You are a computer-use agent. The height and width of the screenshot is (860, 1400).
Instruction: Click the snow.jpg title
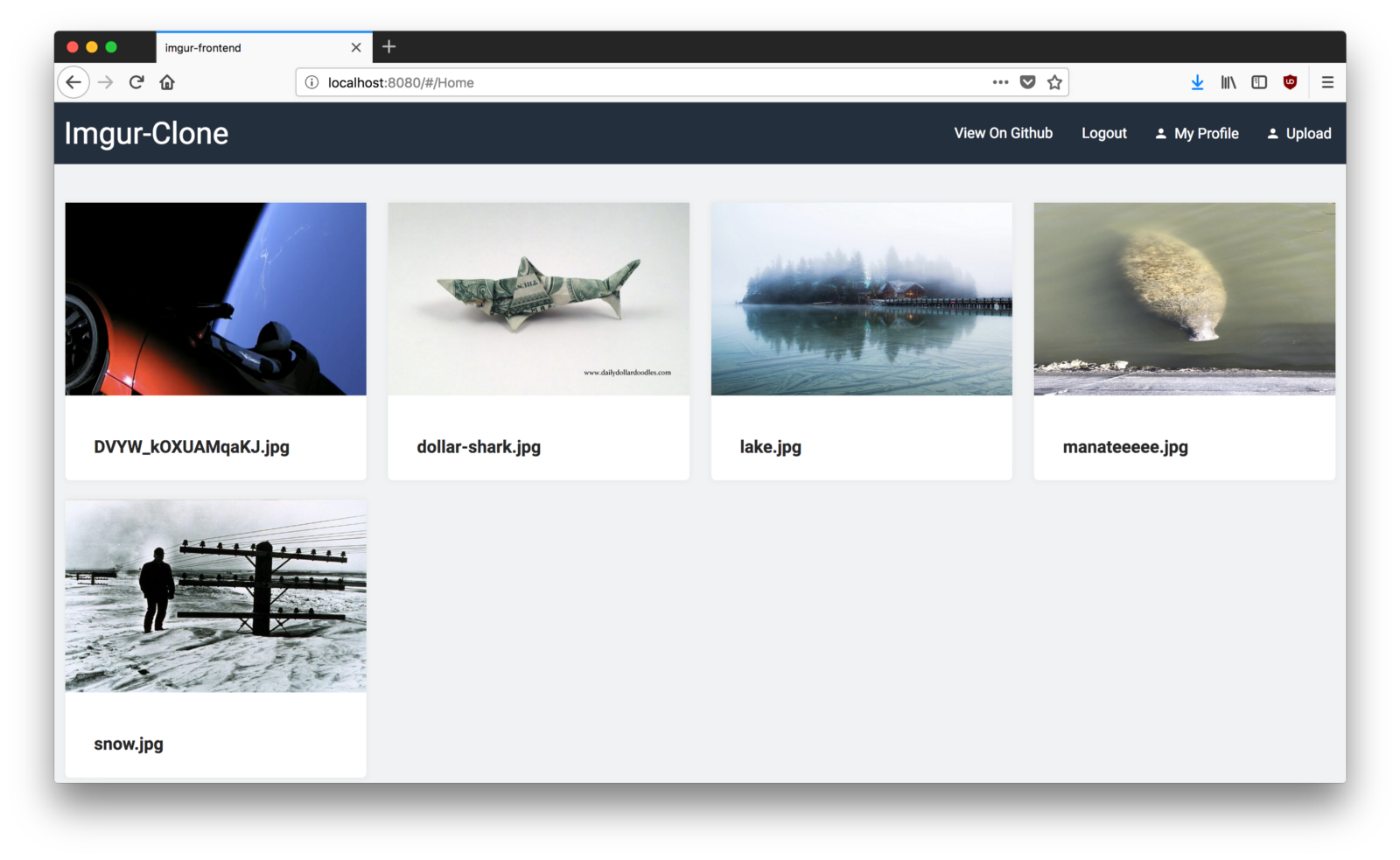[129, 744]
